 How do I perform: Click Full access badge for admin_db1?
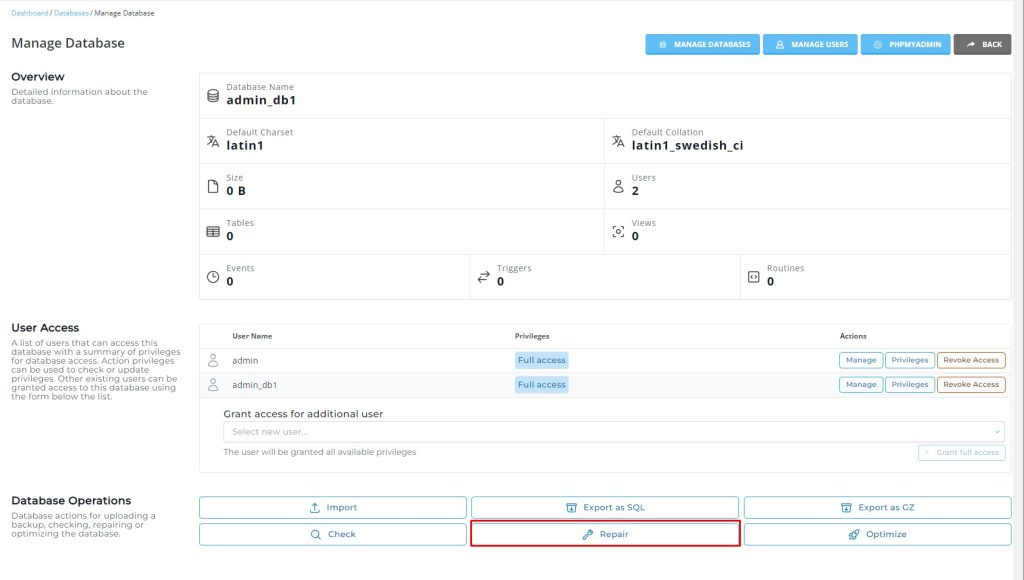541,385
